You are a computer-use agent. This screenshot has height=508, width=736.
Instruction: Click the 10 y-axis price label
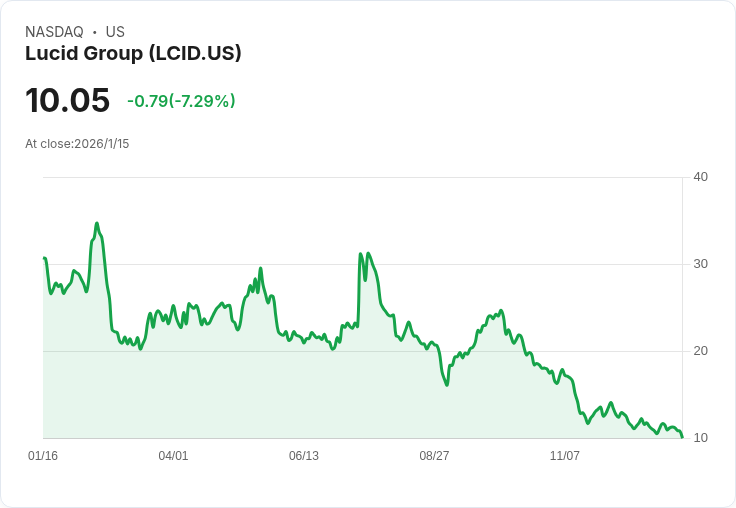(x=700, y=438)
